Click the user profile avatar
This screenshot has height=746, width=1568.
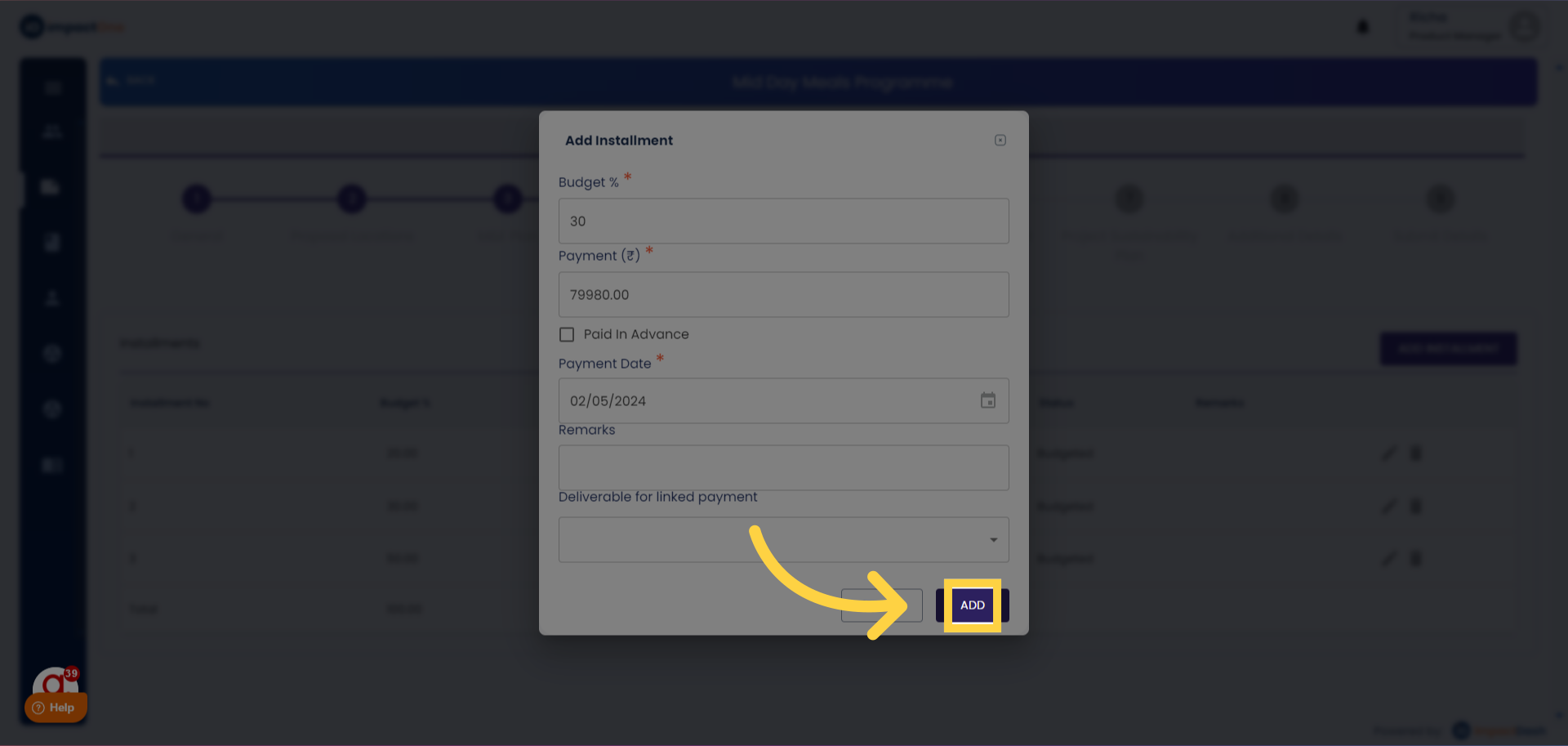[x=1524, y=27]
